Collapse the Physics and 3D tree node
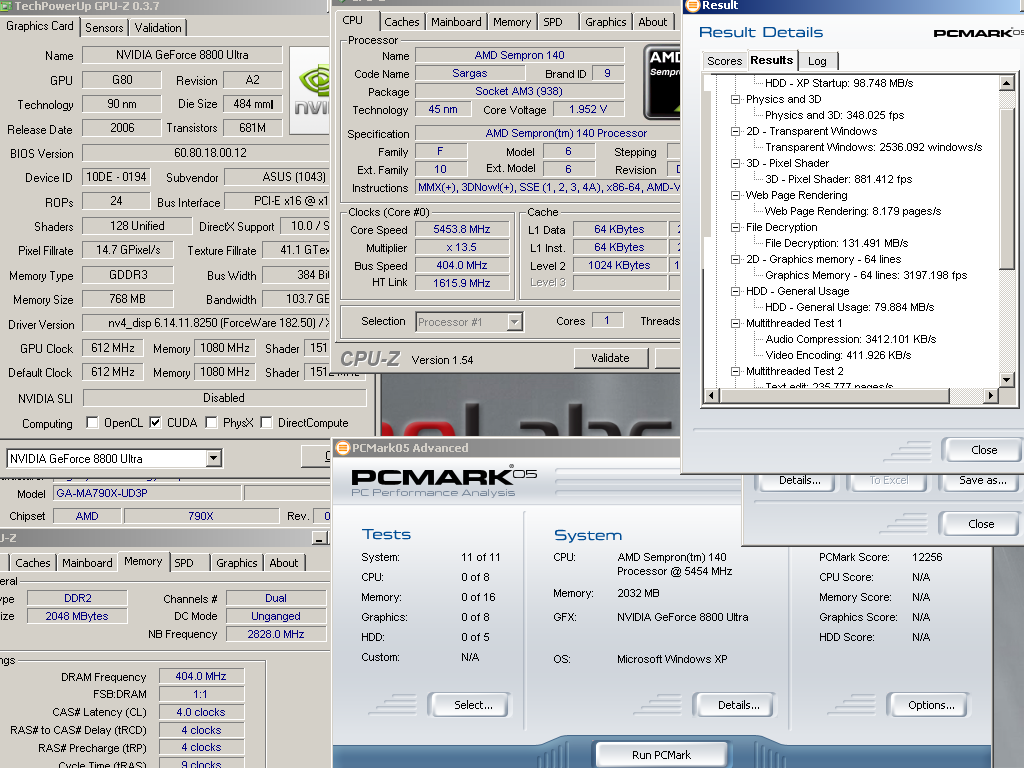The width and height of the screenshot is (1024, 768). coord(735,99)
